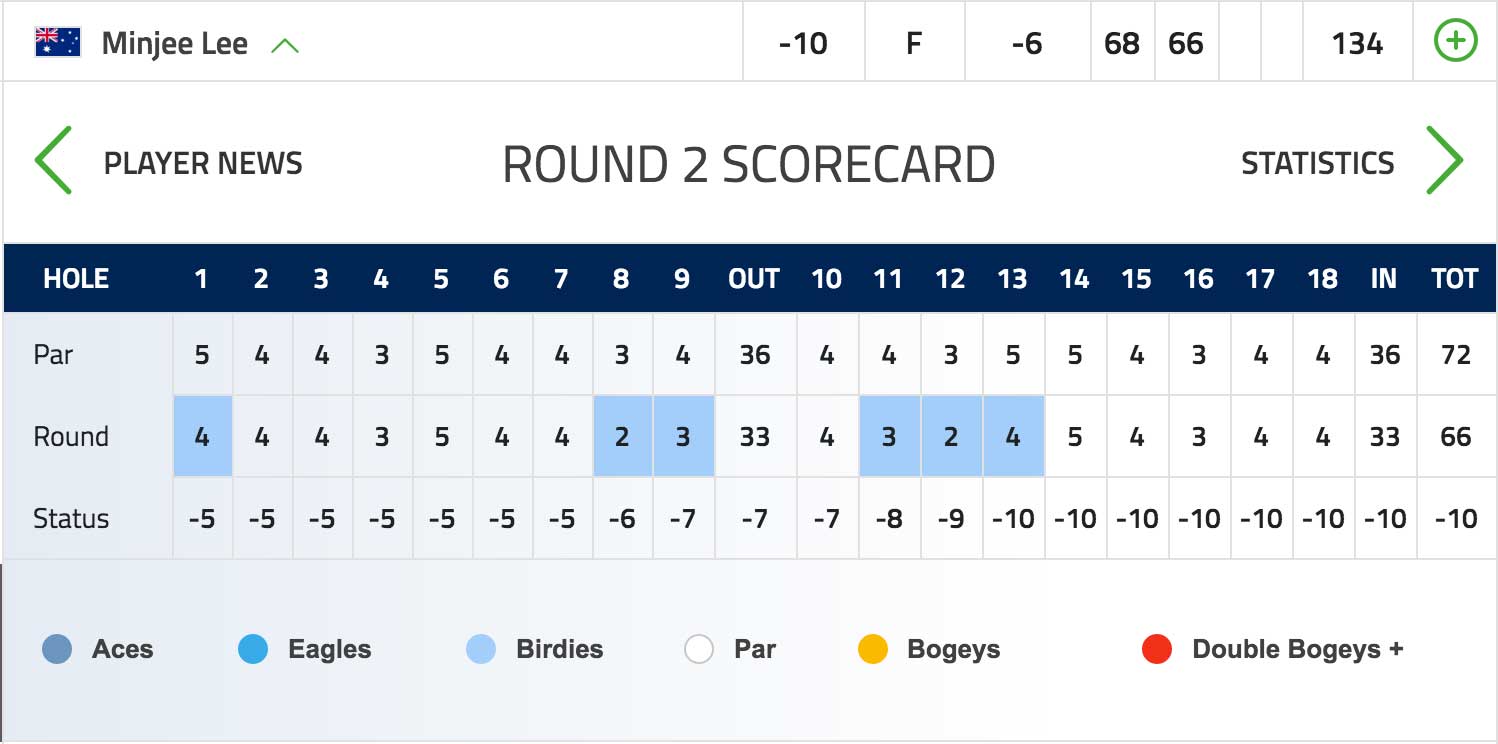Click the TOT column header

[1455, 279]
